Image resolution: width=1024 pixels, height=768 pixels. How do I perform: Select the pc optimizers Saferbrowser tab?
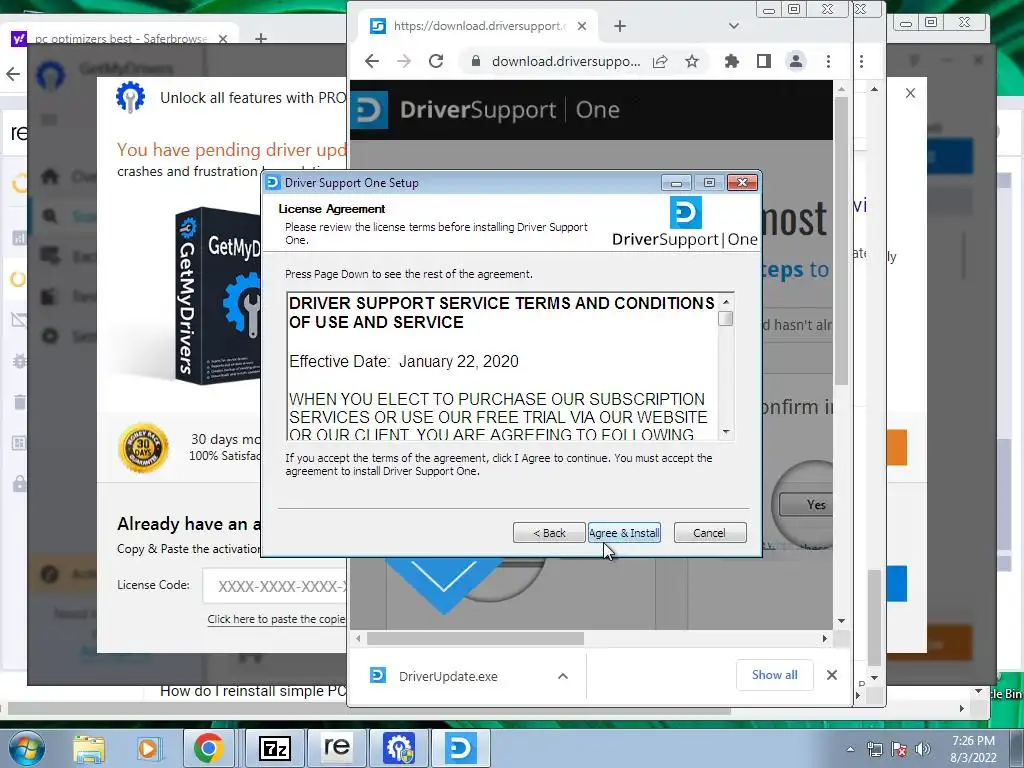[x=121, y=39]
